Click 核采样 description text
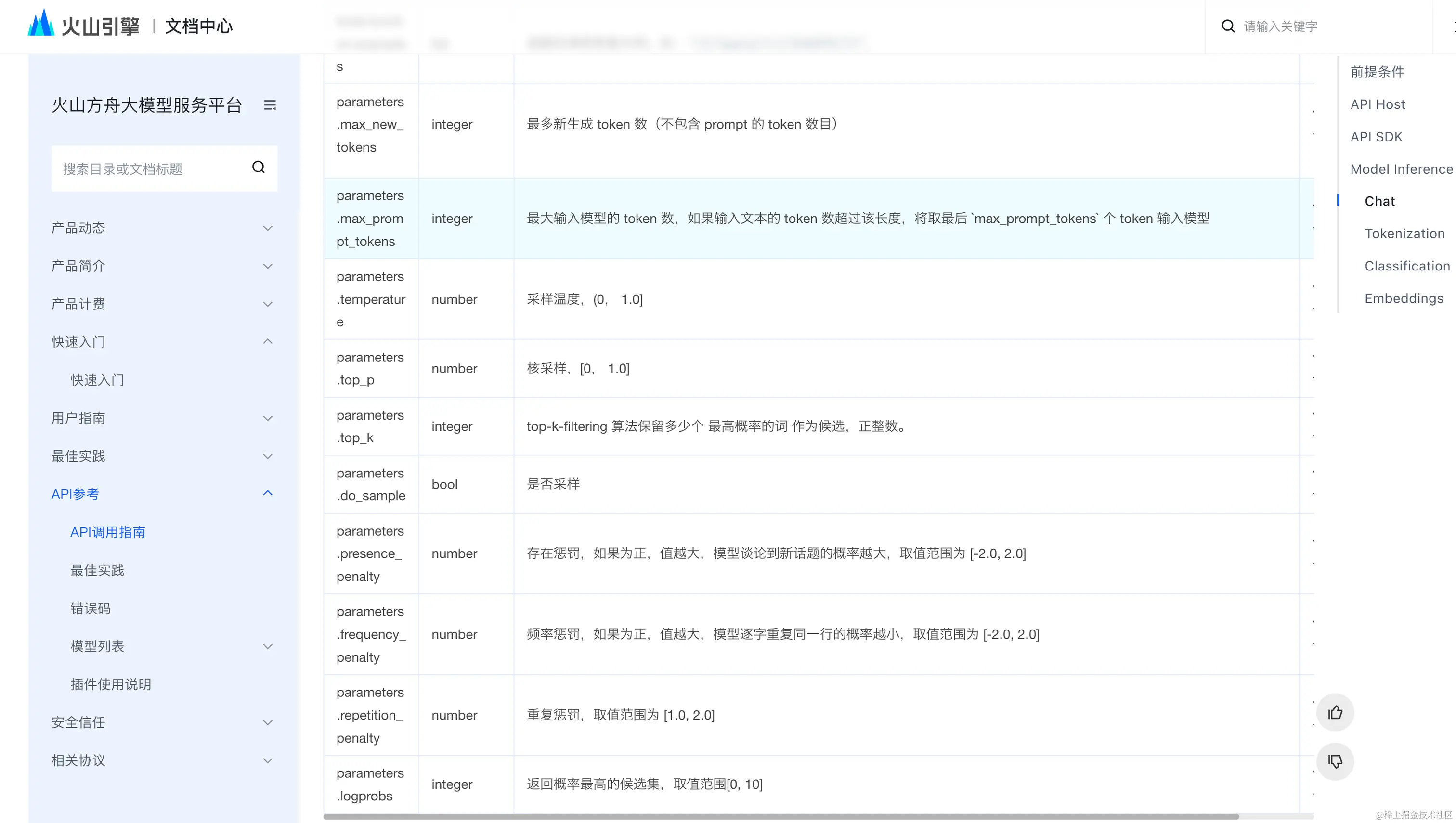 coord(578,369)
